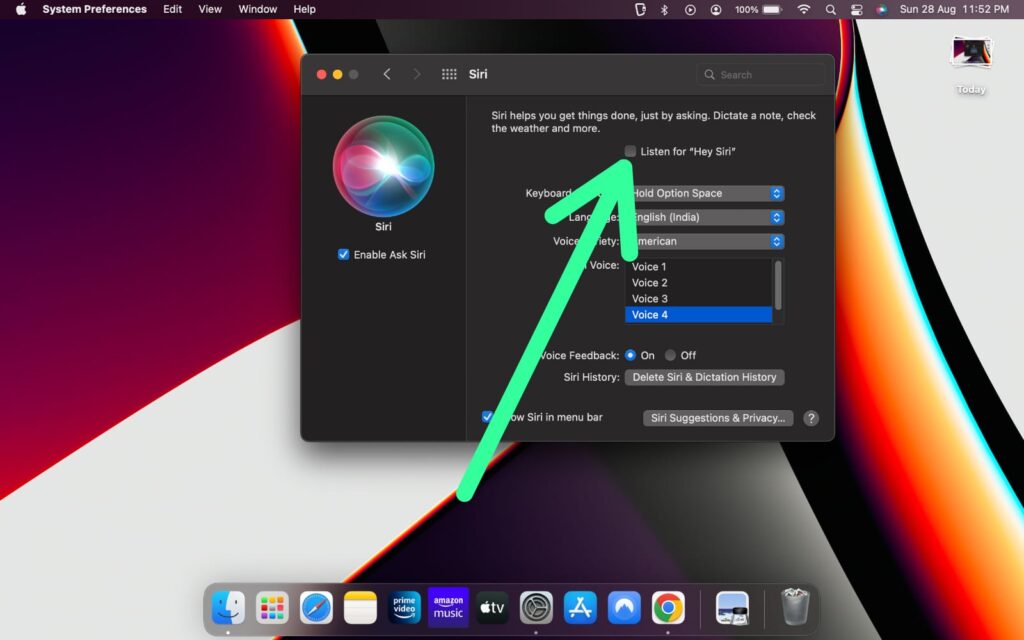Open the System Preferences app menu
This screenshot has width=1024, height=640.
95,9
